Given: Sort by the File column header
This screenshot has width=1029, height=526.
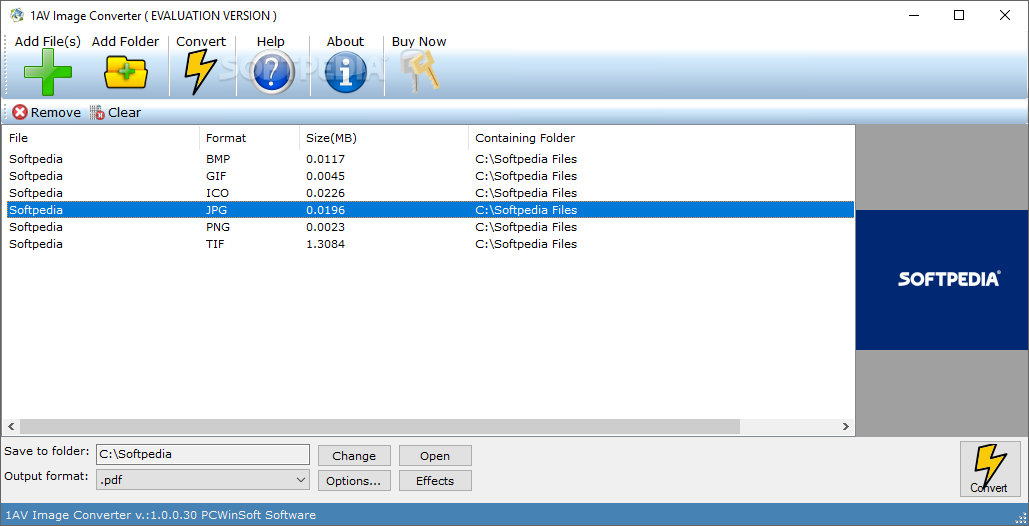Looking at the screenshot, I should point(101,138).
